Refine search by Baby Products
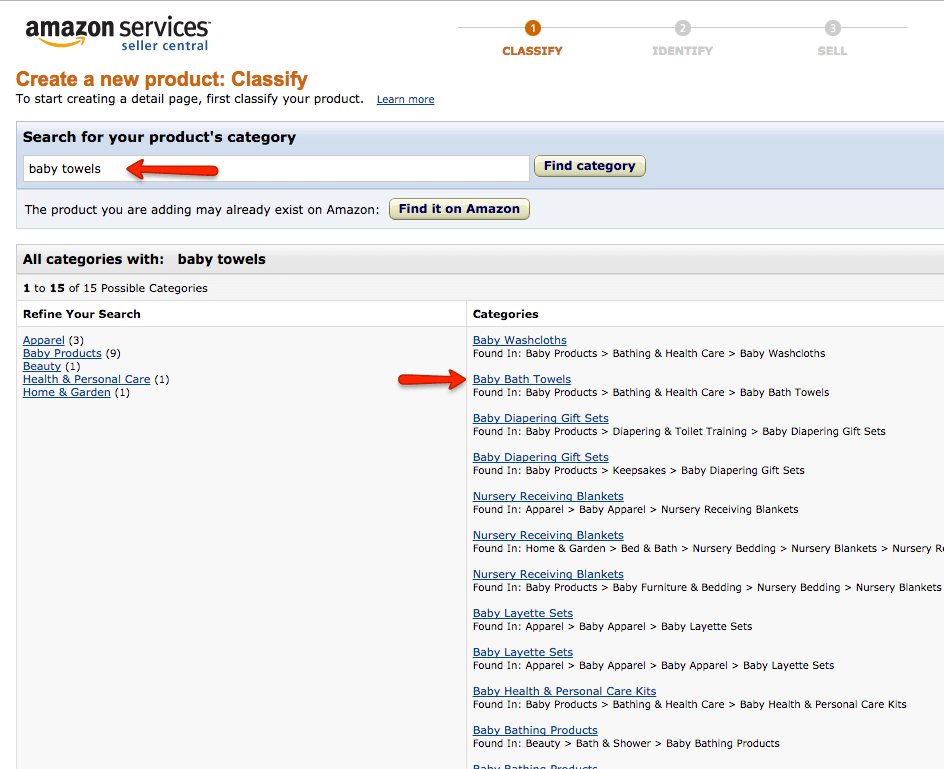 pyautogui.click(x=62, y=353)
